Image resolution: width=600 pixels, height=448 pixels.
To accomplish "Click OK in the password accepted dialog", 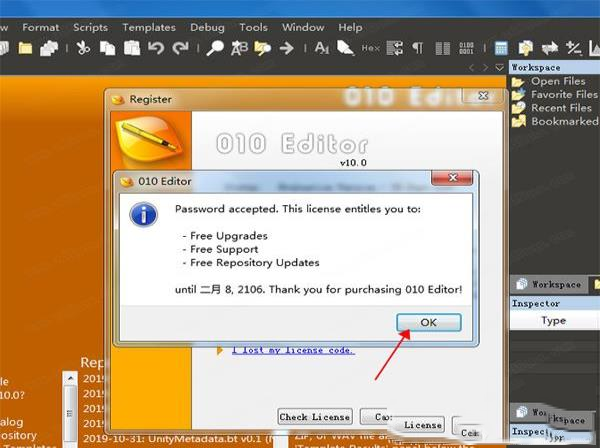I will pos(429,323).
